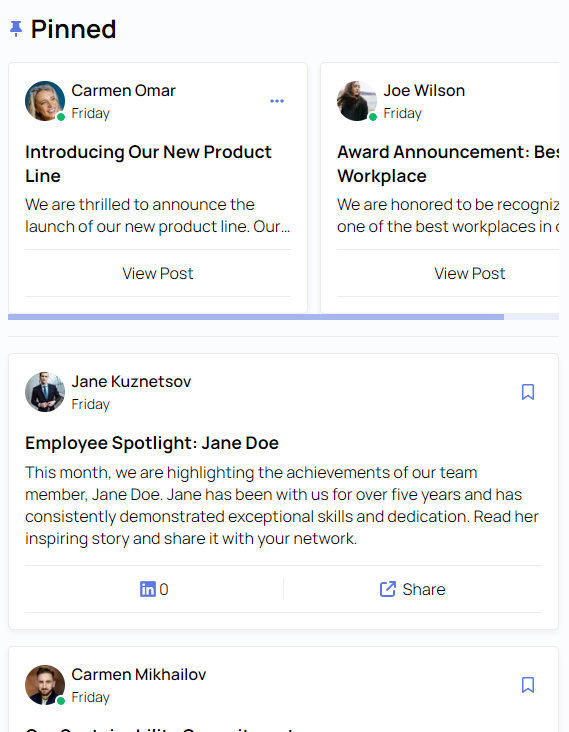
Task: Click Carmen Mikhailov's avatar photo
Action: click(x=45, y=685)
